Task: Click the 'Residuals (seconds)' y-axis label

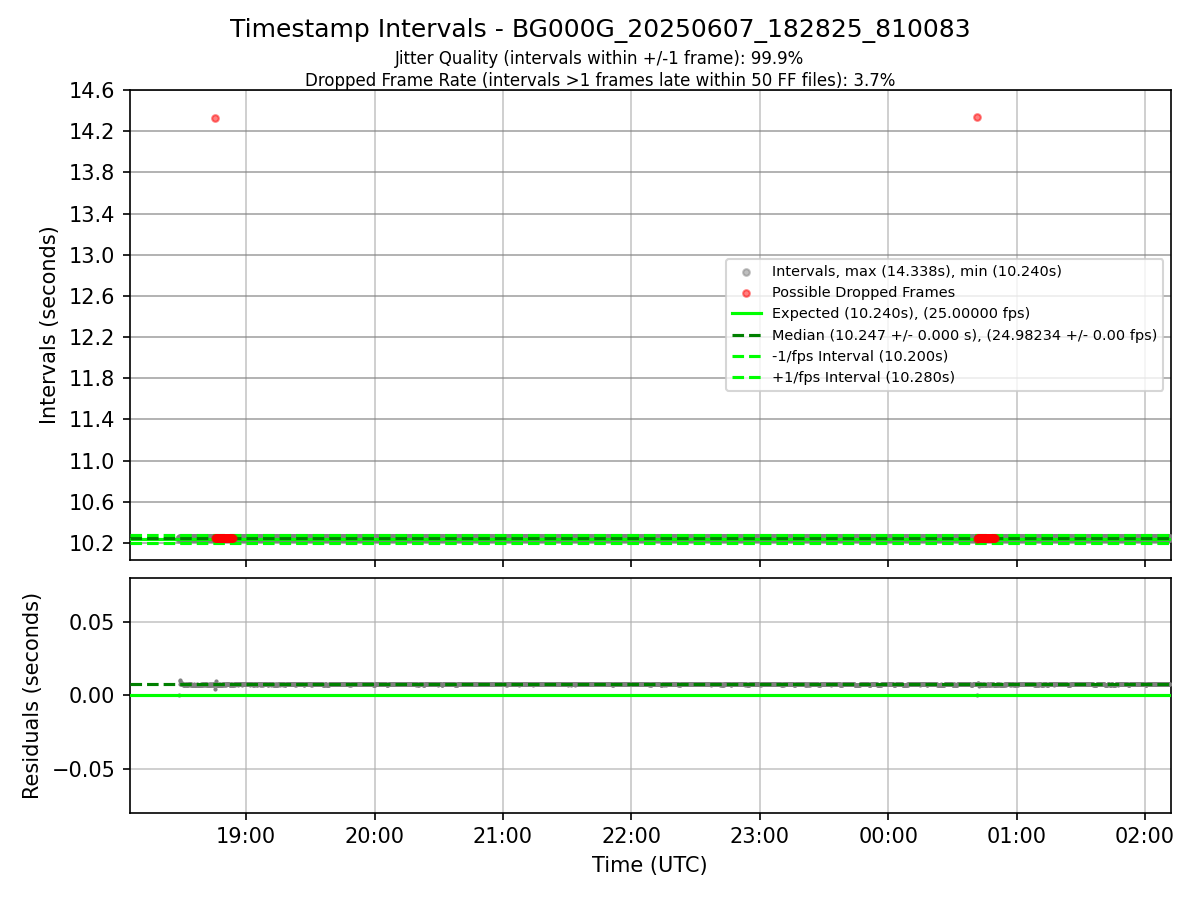Action: pos(32,696)
